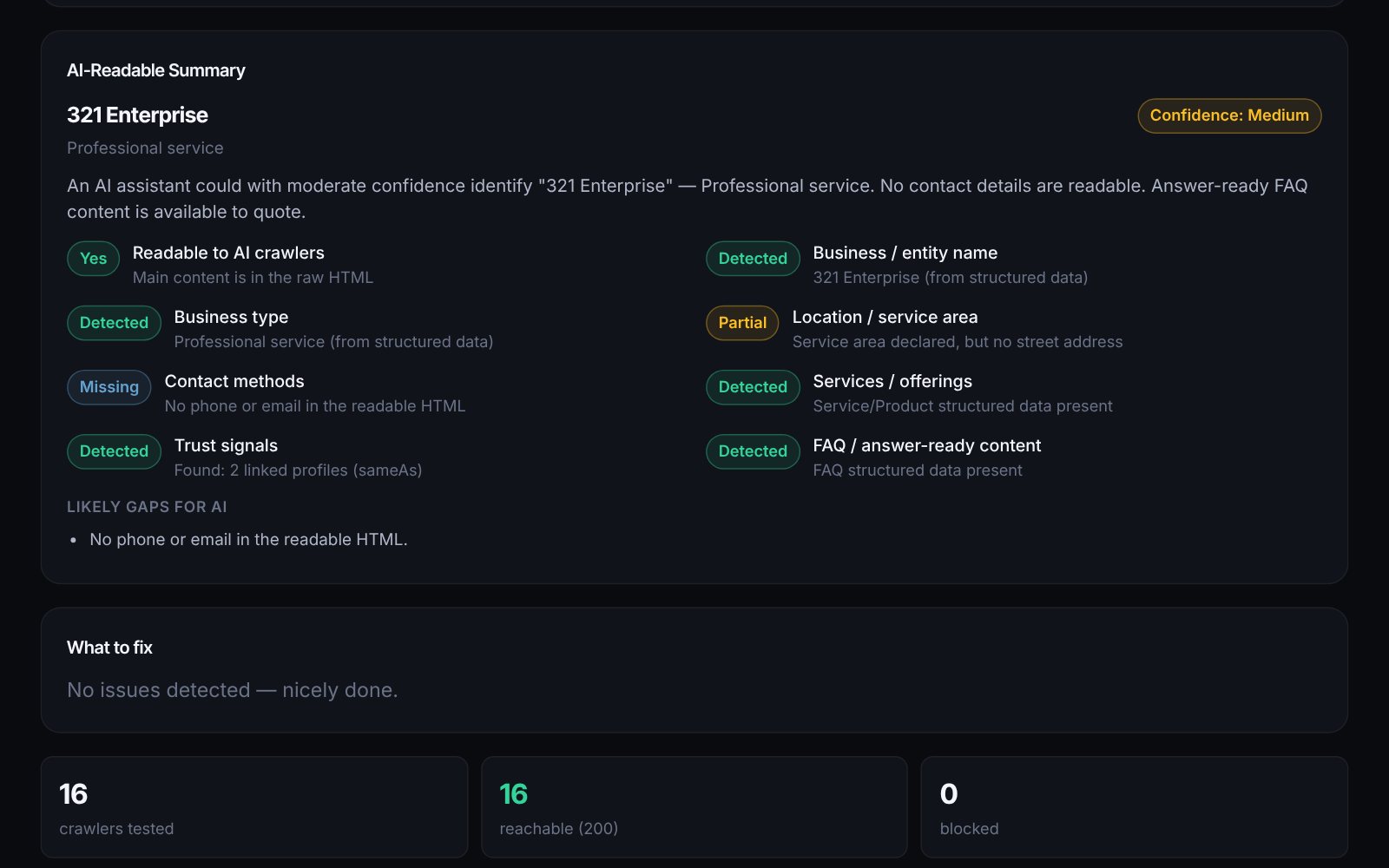The image size is (1389, 868).
Task: Click the Confidence: Medium badge
Action: pos(1229,115)
